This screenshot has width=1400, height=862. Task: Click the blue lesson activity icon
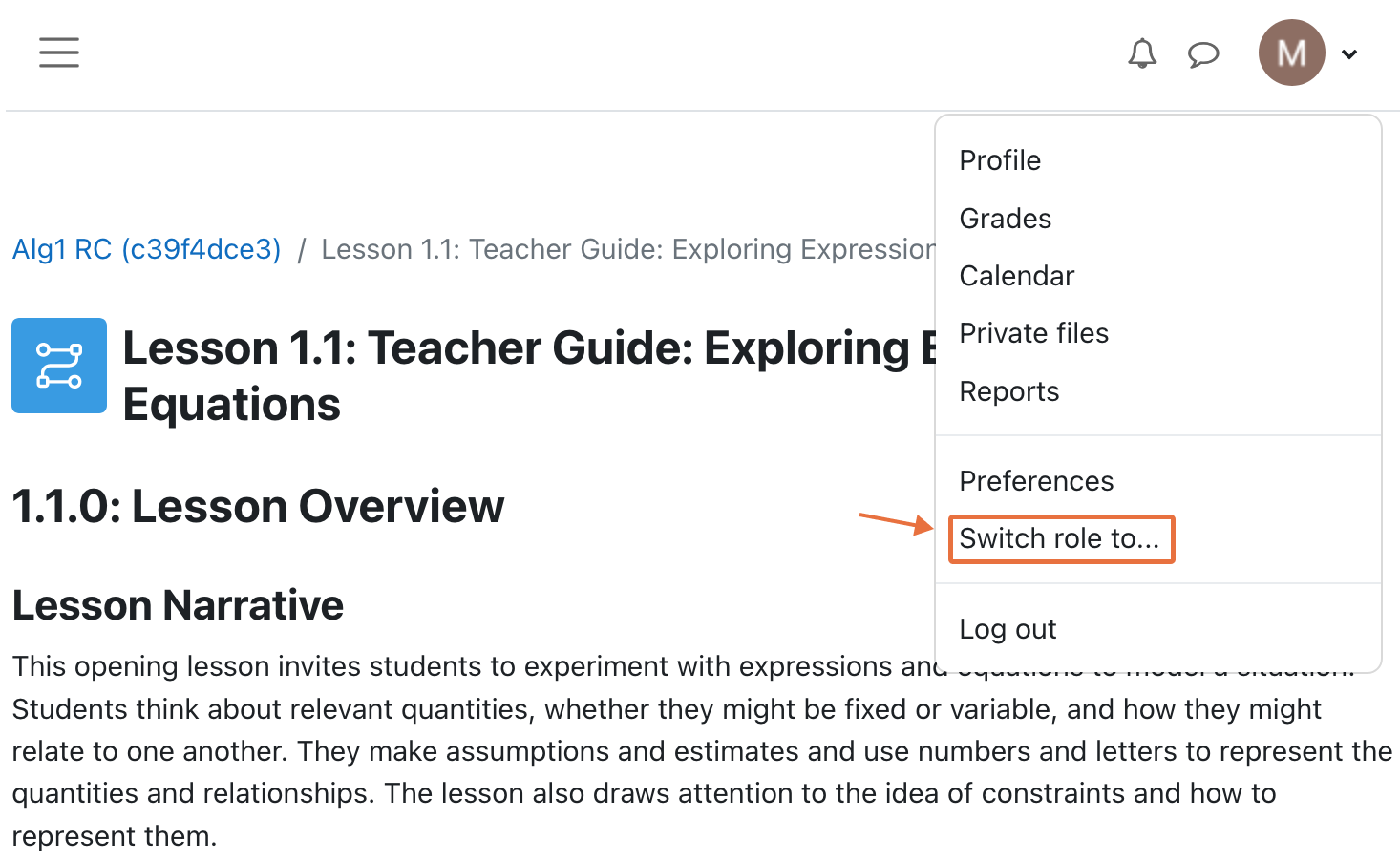pos(59,366)
